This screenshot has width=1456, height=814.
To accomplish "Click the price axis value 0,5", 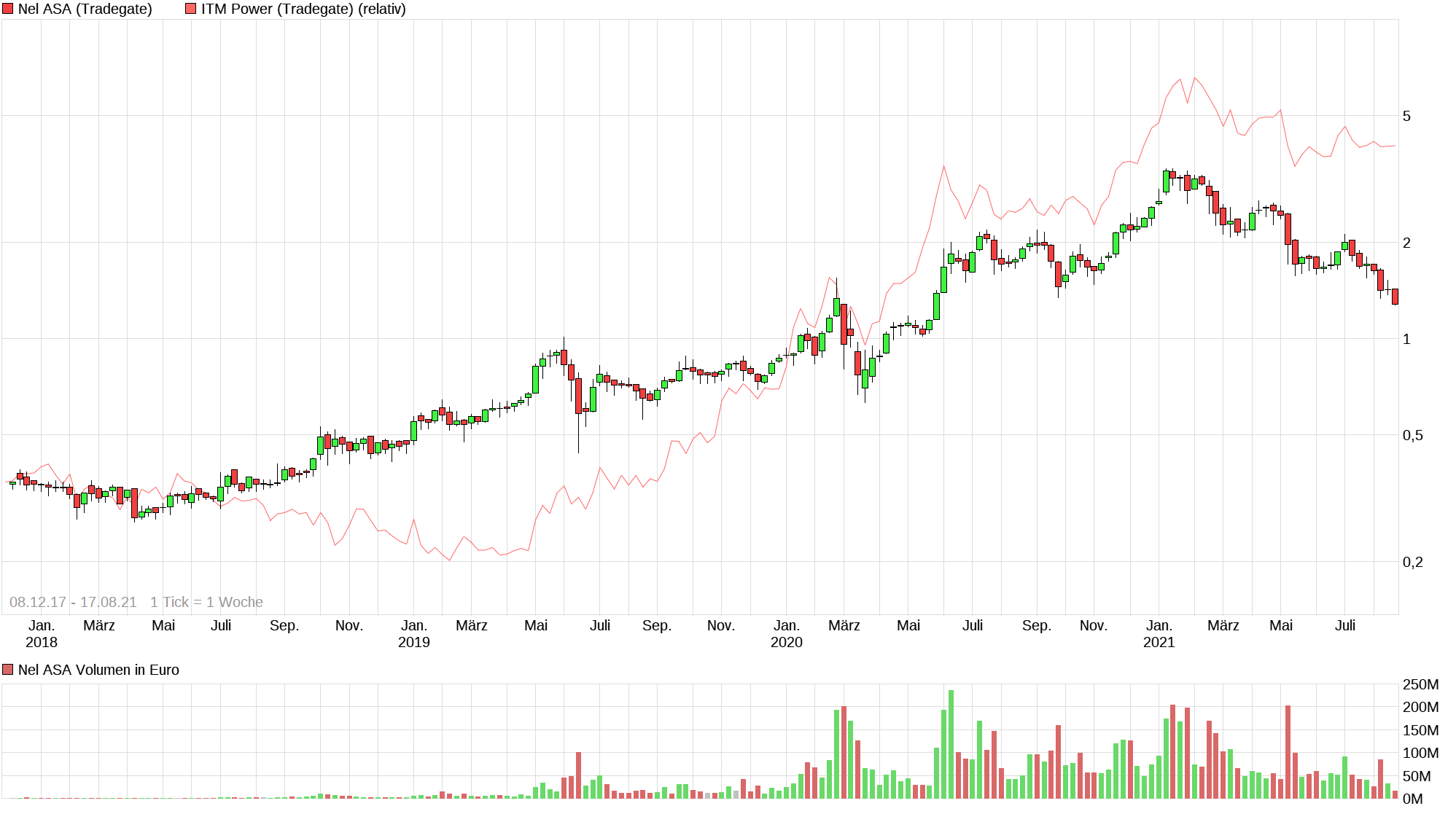I will tap(1412, 435).
